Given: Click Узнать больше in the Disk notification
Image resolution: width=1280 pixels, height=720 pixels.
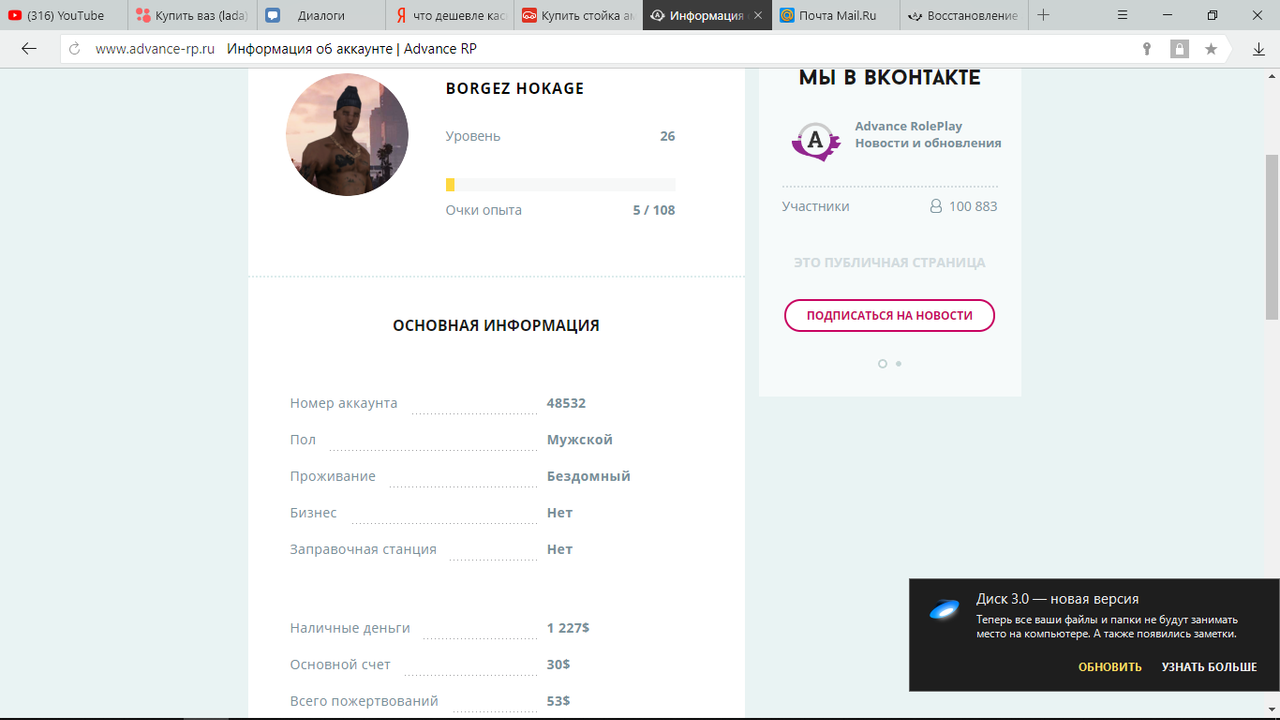Looking at the screenshot, I should point(1209,667).
